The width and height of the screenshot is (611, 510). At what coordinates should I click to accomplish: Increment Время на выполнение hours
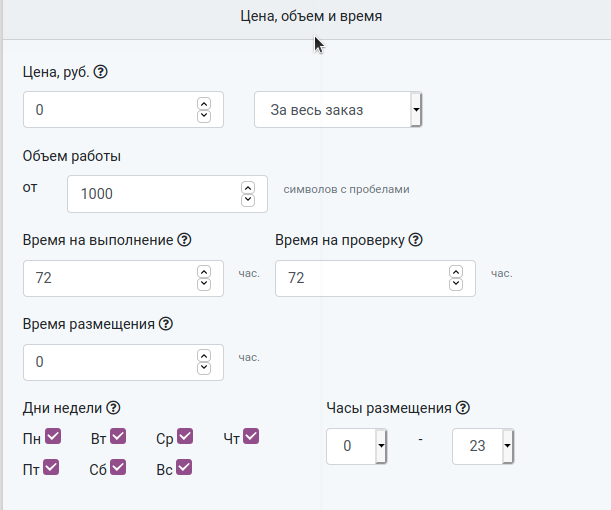point(204,272)
